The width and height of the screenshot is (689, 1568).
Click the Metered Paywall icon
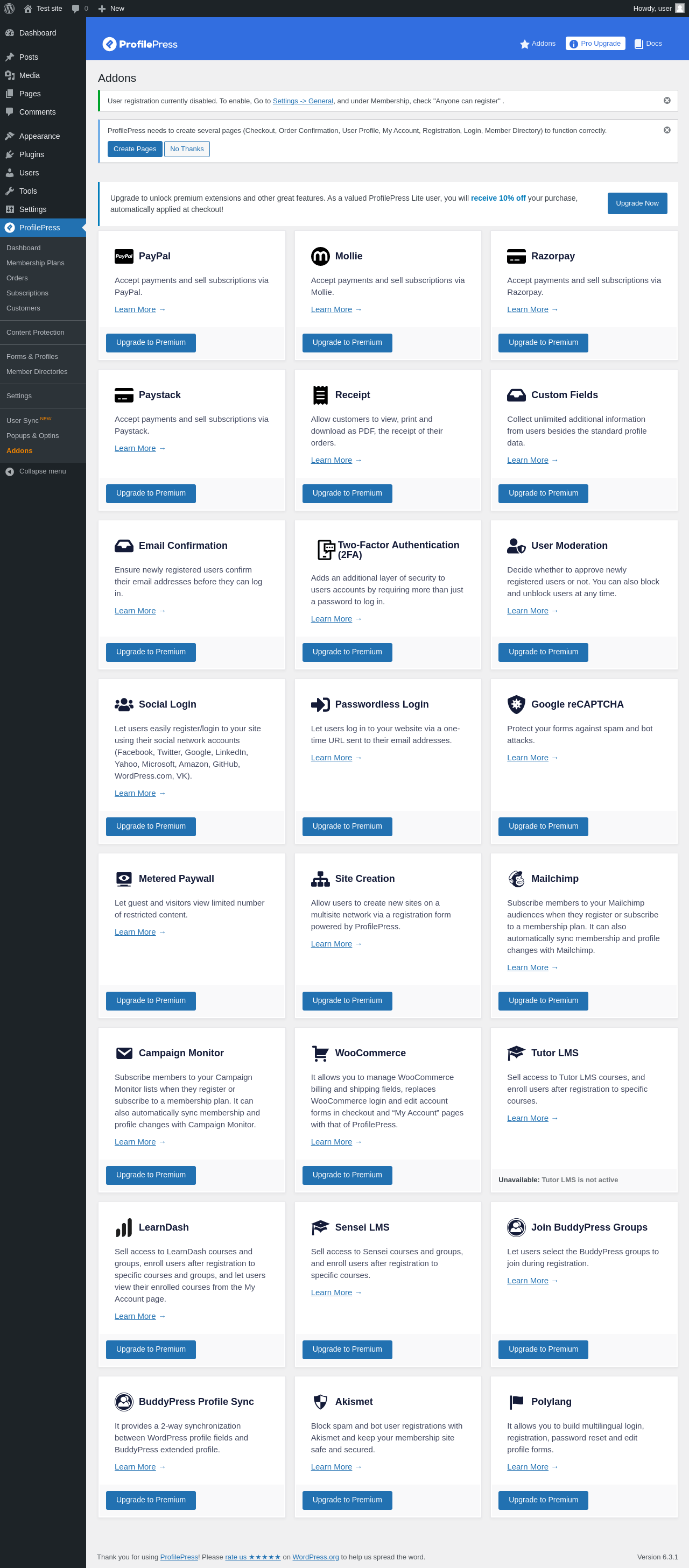tap(124, 878)
